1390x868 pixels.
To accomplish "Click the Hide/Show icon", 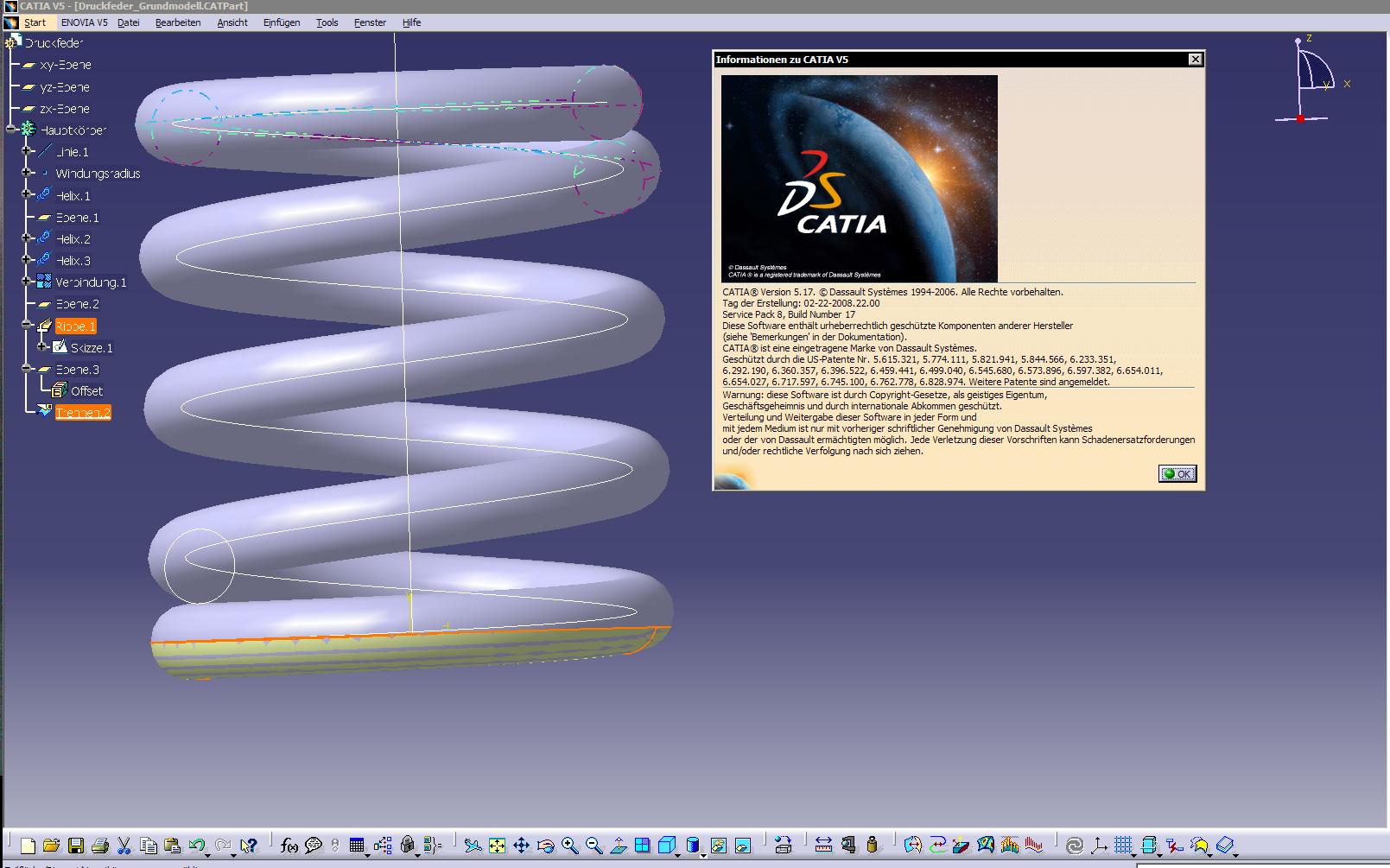I will click(x=718, y=846).
